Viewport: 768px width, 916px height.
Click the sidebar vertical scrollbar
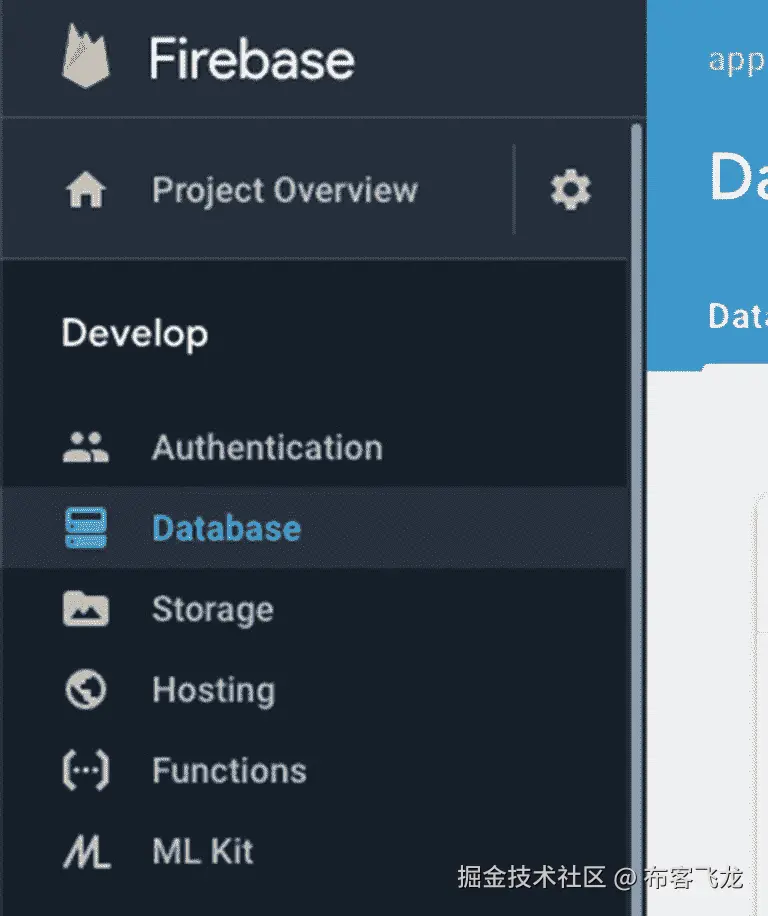[635, 400]
